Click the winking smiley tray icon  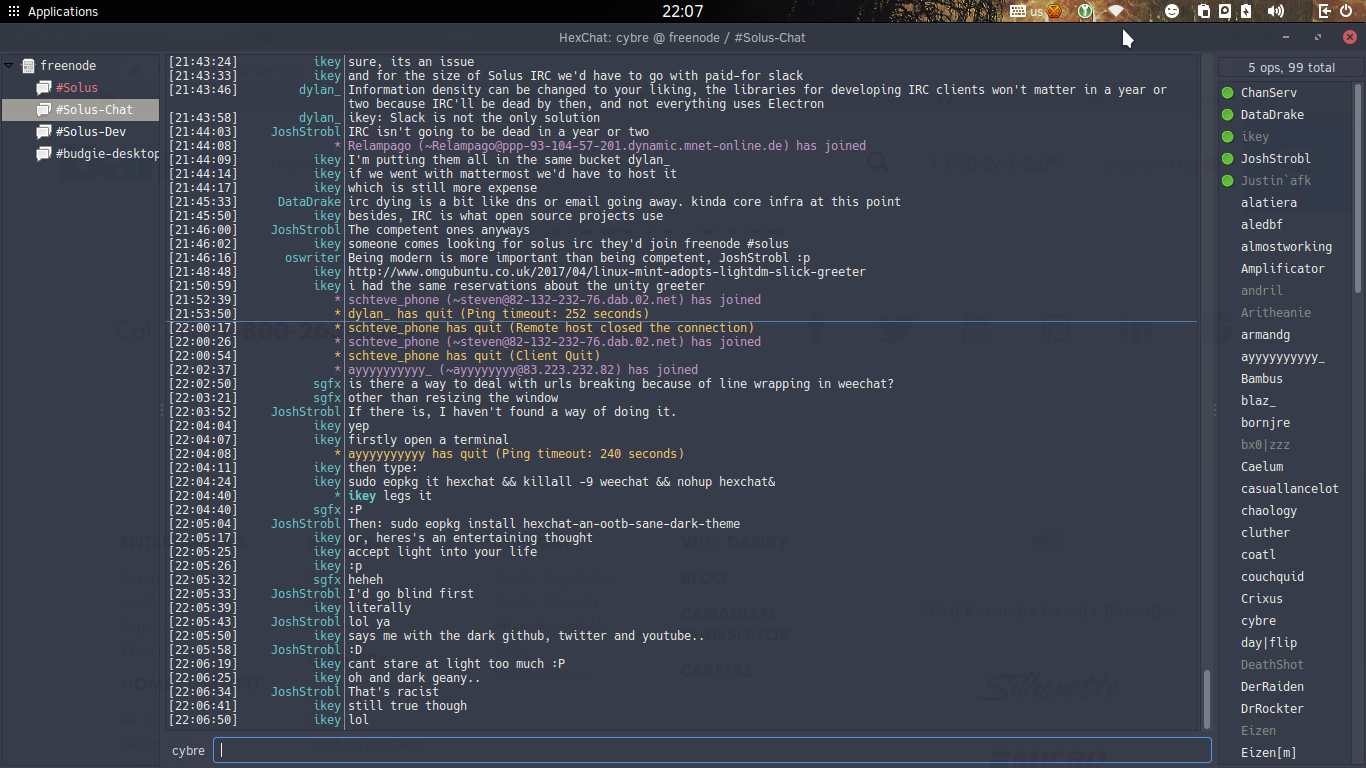pyautogui.click(x=1172, y=11)
